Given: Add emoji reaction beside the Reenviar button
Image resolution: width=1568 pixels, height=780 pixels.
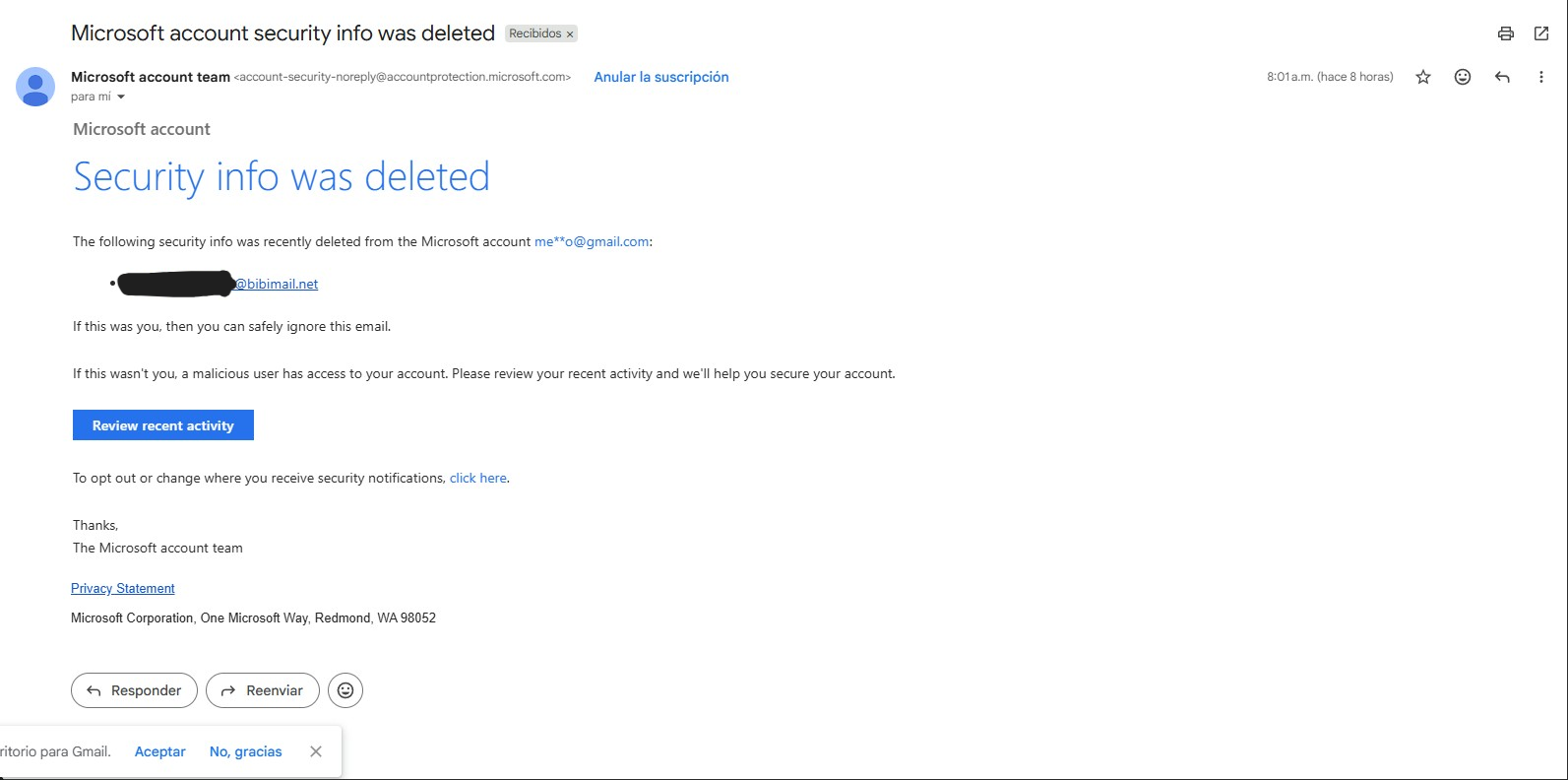Looking at the screenshot, I should pyautogui.click(x=345, y=690).
